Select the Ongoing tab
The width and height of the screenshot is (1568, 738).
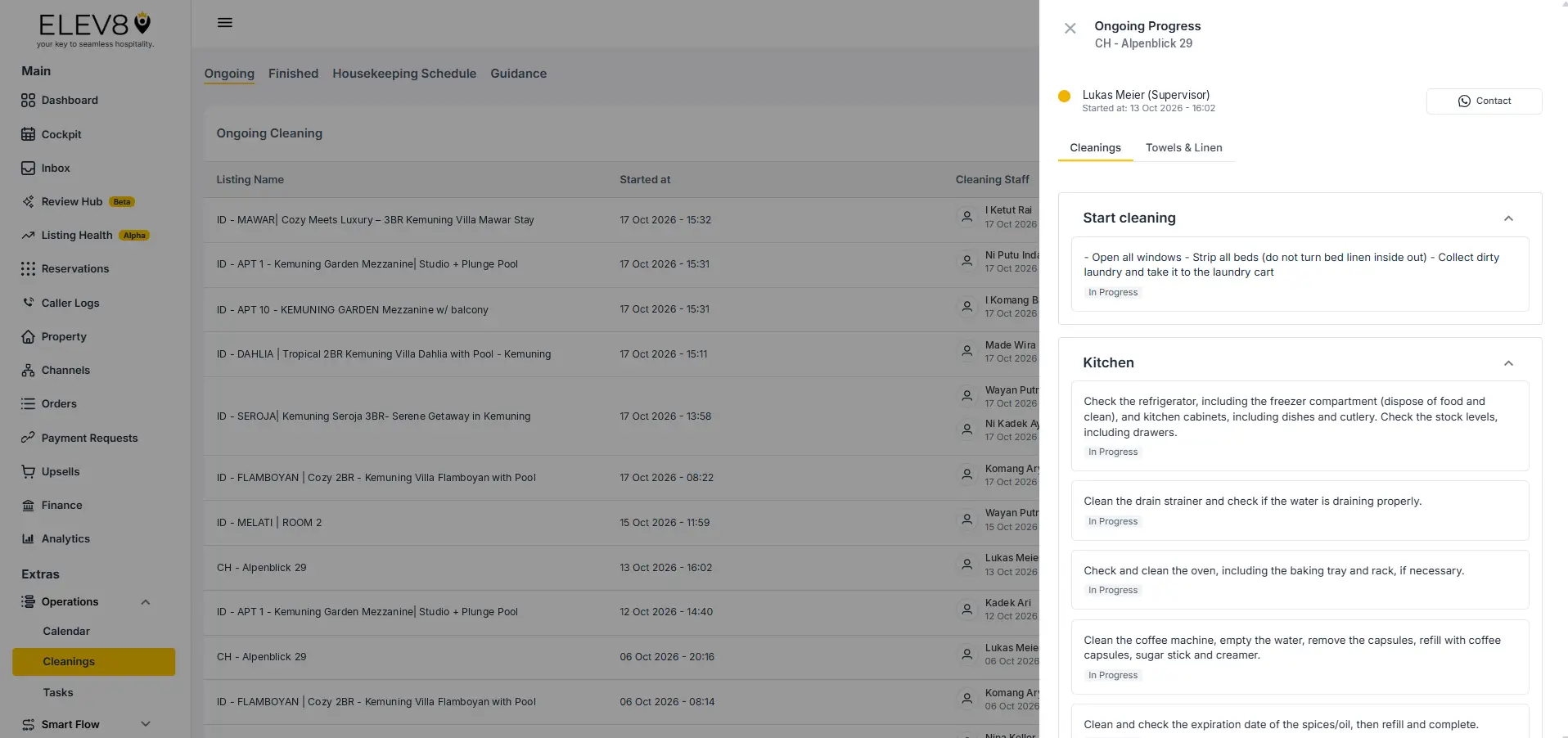229,74
